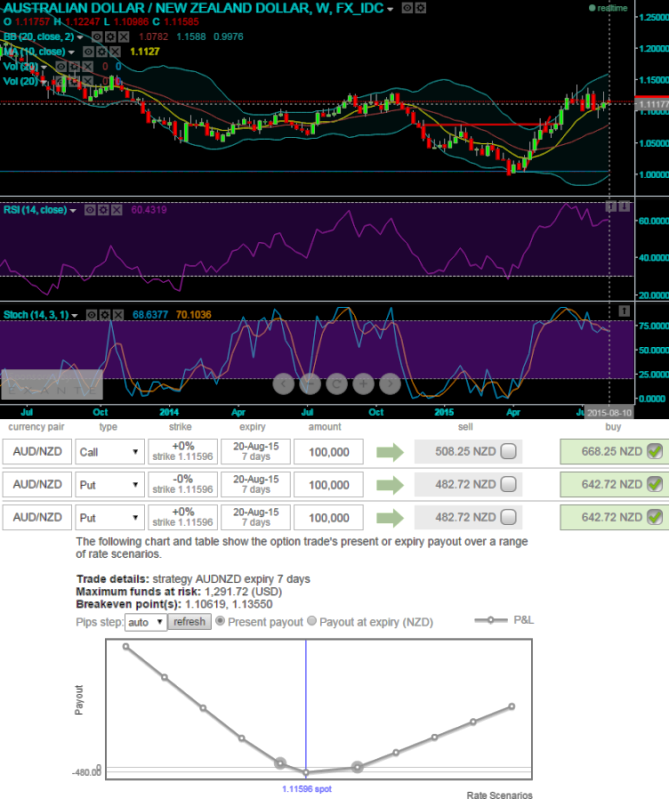669x799 pixels.
Task: Open RSI indicator settings gear
Action: [x=103, y=210]
